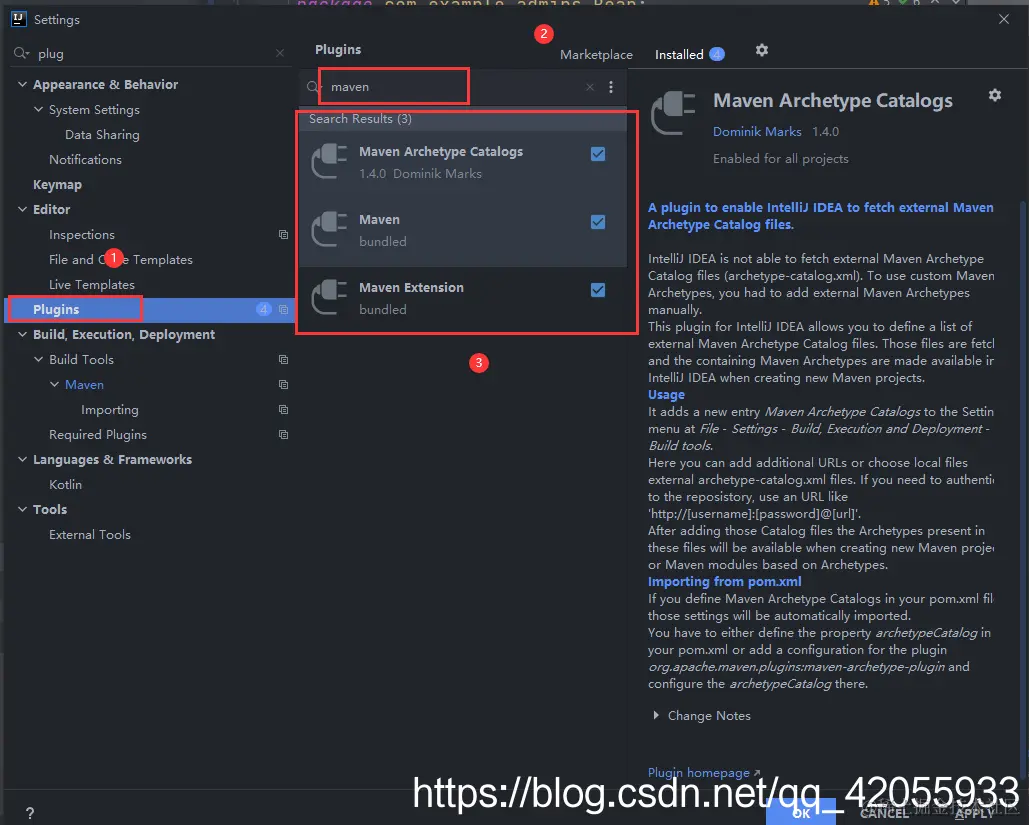Select Required Plugins tree item
Image resolution: width=1029 pixels, height=825 pixels.
(98, 434)
